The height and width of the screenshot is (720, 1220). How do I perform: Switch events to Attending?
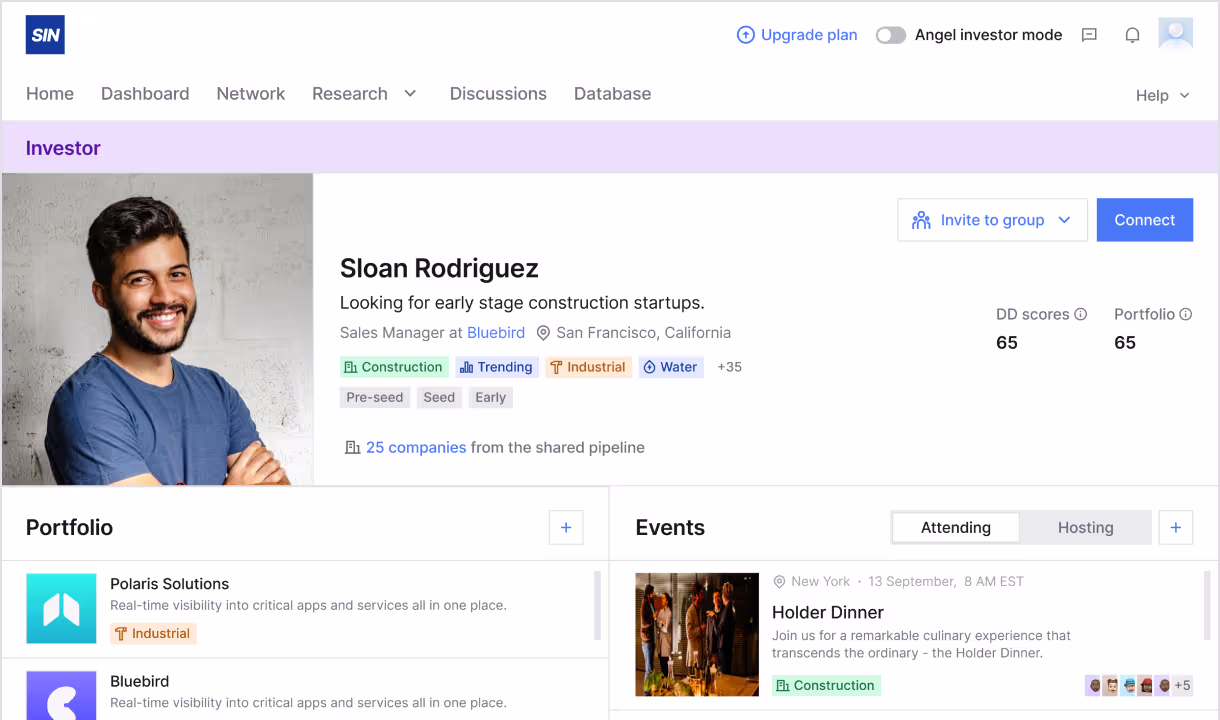coord(956,527)
